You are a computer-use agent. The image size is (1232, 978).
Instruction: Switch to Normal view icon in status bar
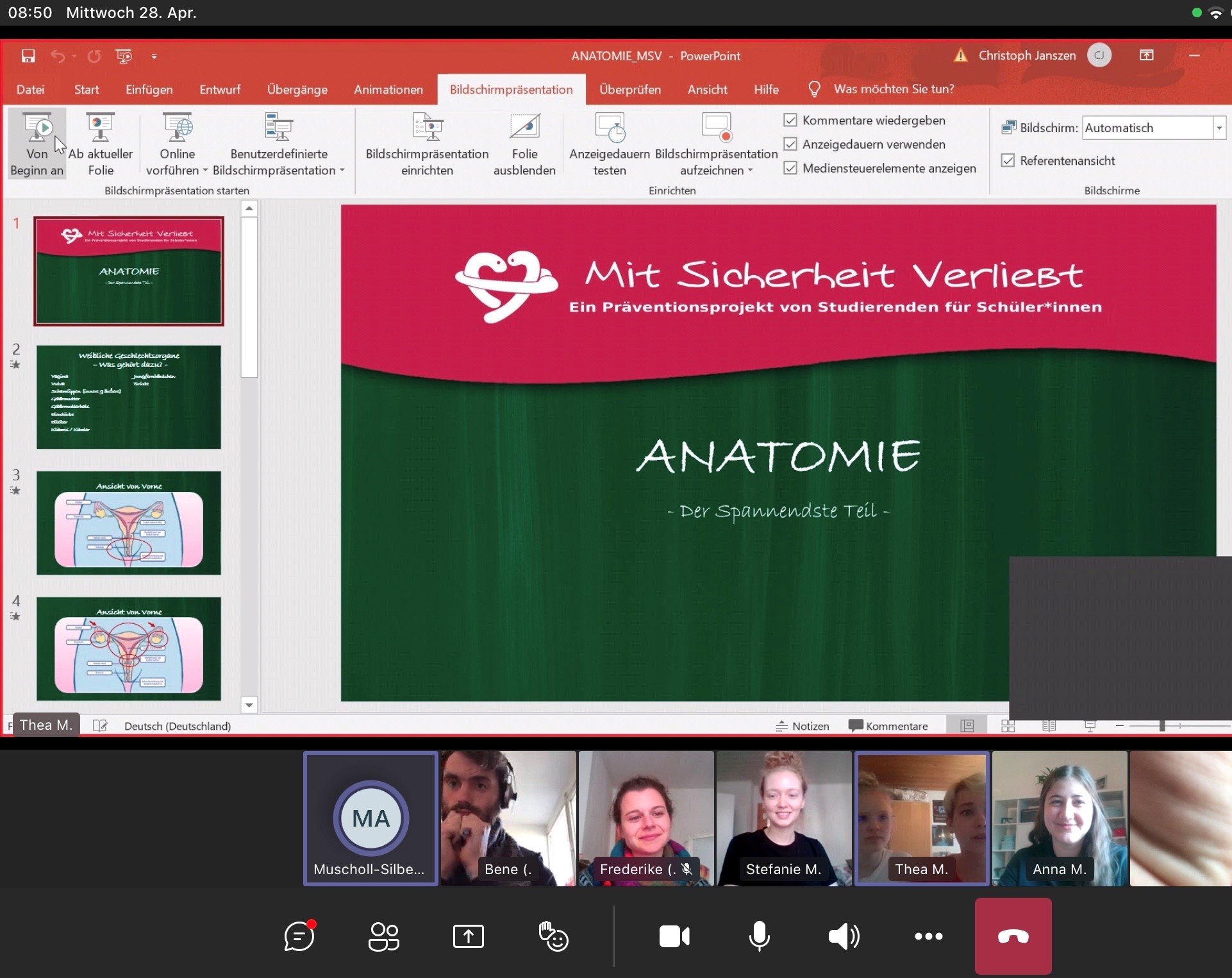(x=967, y=726)
